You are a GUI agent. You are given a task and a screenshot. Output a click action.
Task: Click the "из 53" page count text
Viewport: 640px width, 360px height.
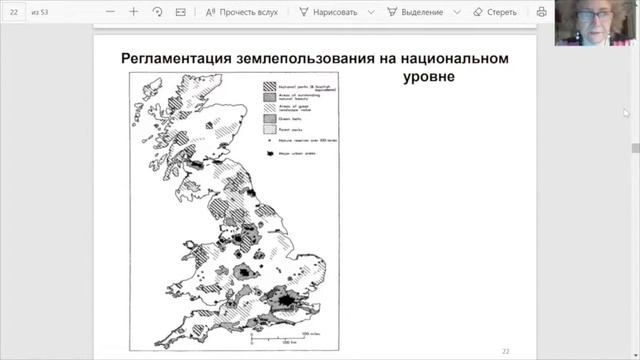coord(40,12)
